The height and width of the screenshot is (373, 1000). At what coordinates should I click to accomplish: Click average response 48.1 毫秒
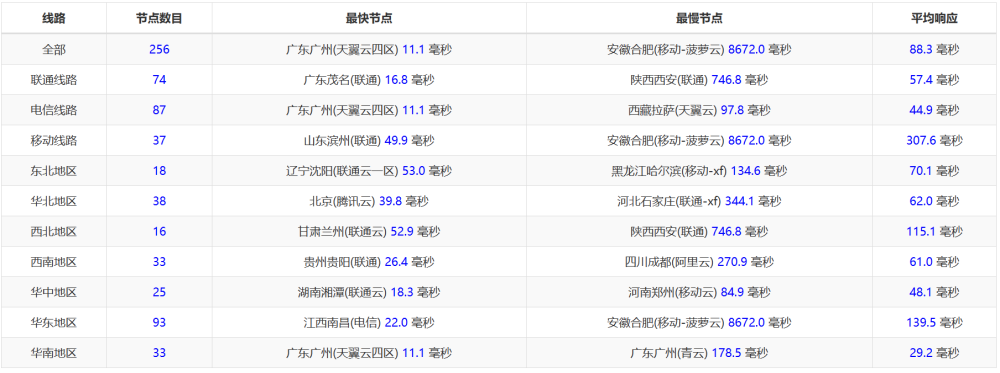[x=934, y=292]
